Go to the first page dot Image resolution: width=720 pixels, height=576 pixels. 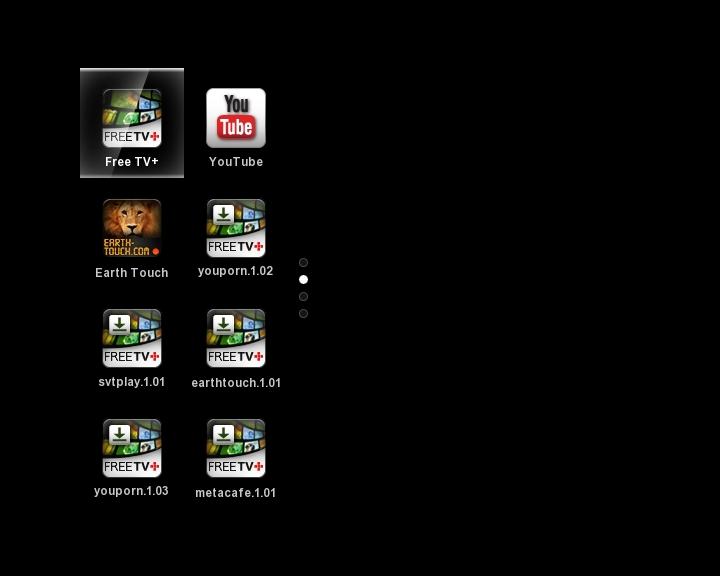point(304,262)
